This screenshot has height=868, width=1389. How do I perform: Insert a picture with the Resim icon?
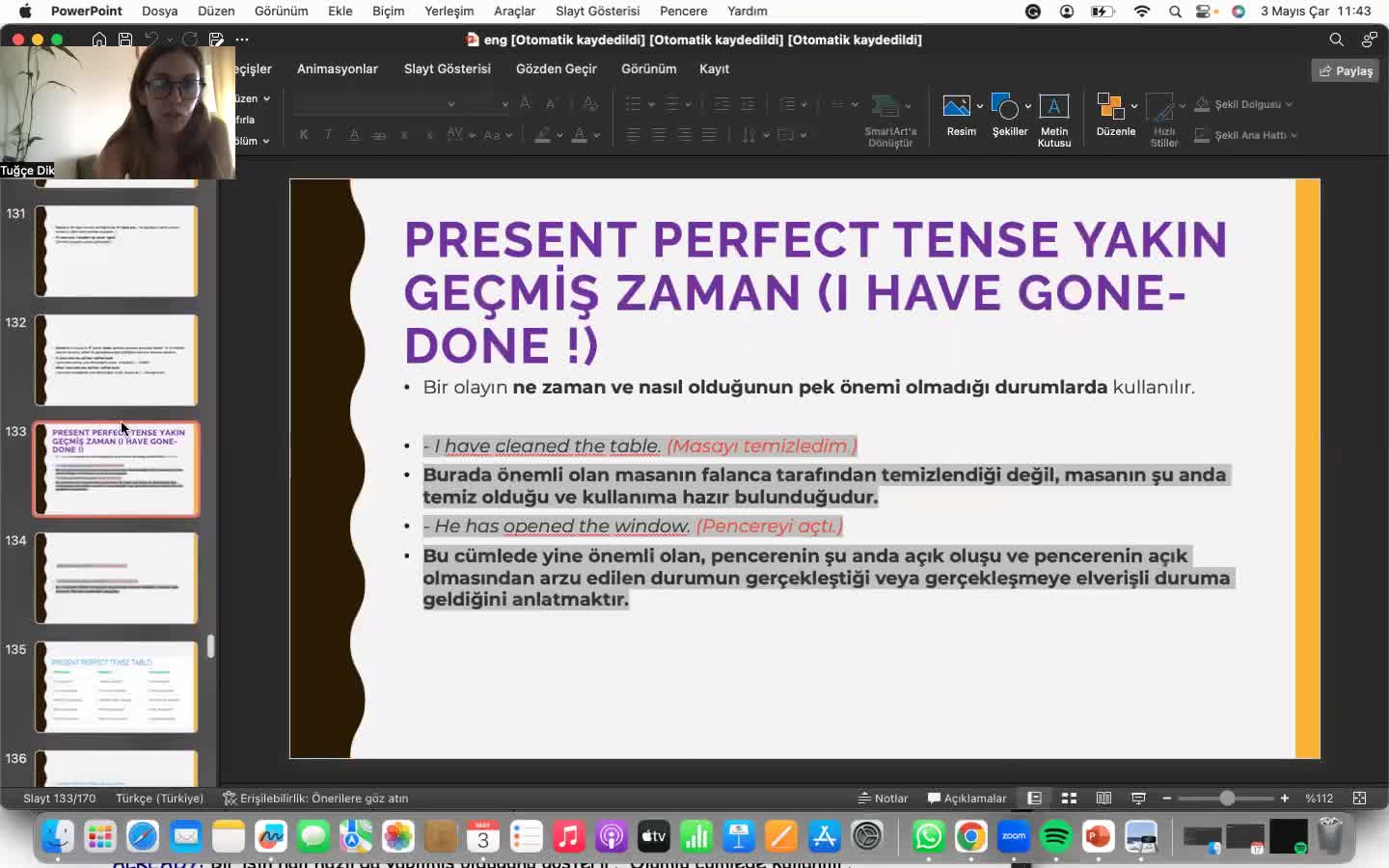(x=956, y=106)
